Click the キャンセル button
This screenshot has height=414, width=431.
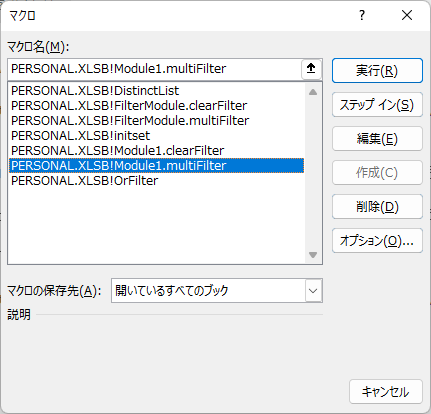tap(386, 392)
